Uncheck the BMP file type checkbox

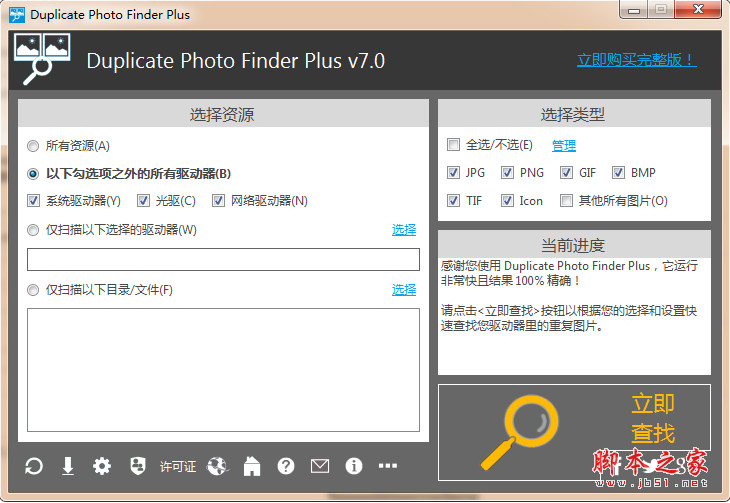coord(618,173)
